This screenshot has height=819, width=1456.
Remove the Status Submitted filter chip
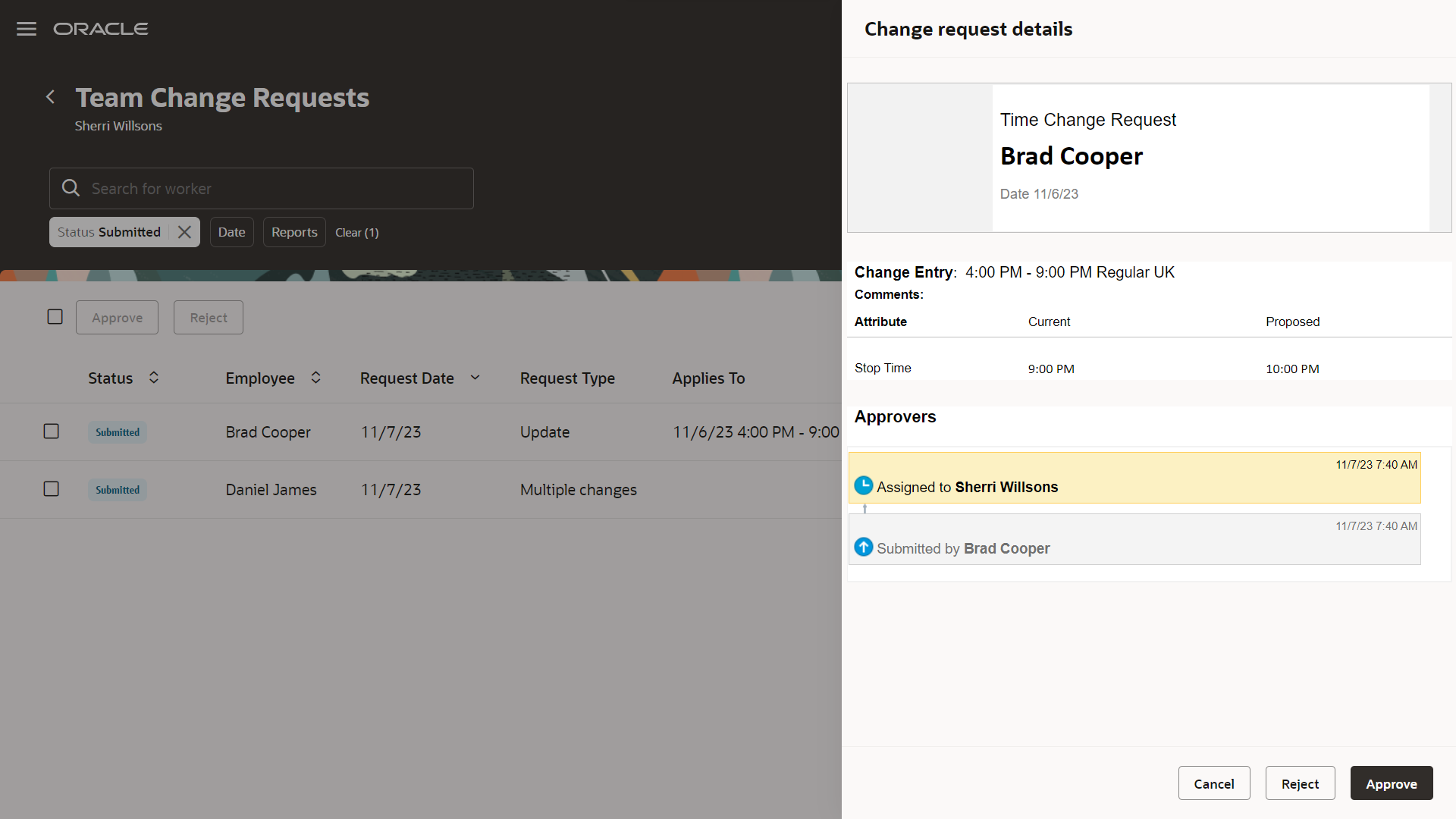tap(184, 232)
